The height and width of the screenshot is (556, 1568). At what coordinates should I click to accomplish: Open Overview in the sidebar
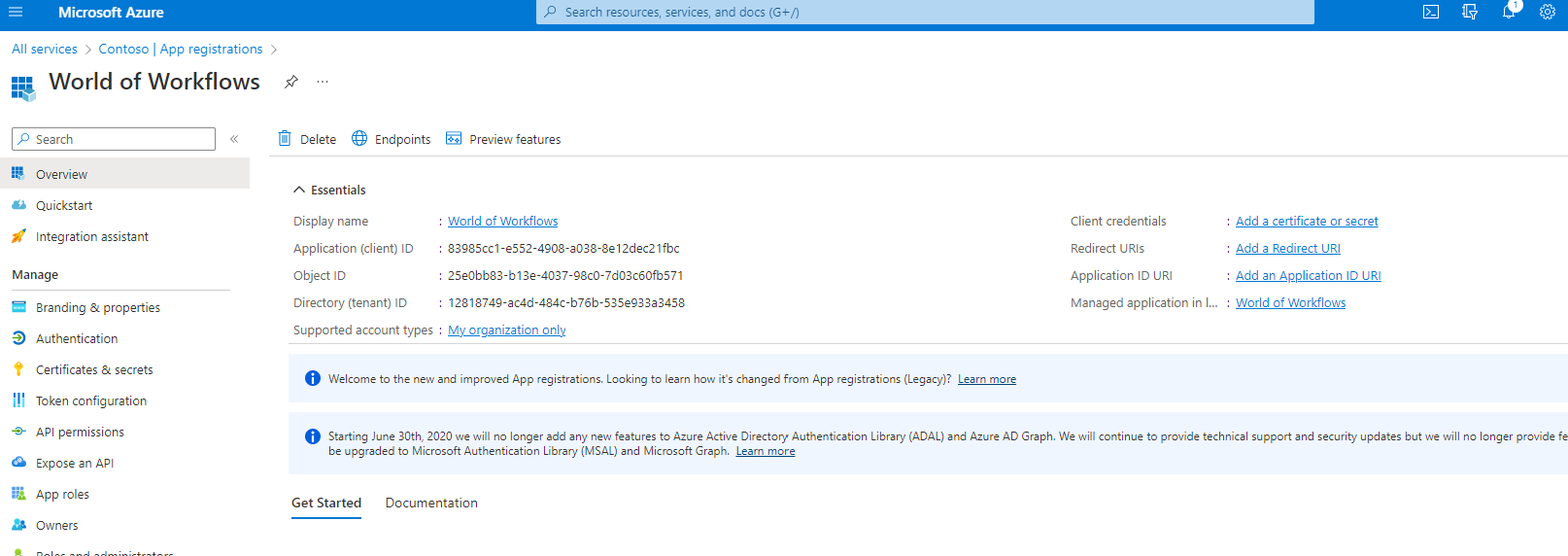[124, 174]
